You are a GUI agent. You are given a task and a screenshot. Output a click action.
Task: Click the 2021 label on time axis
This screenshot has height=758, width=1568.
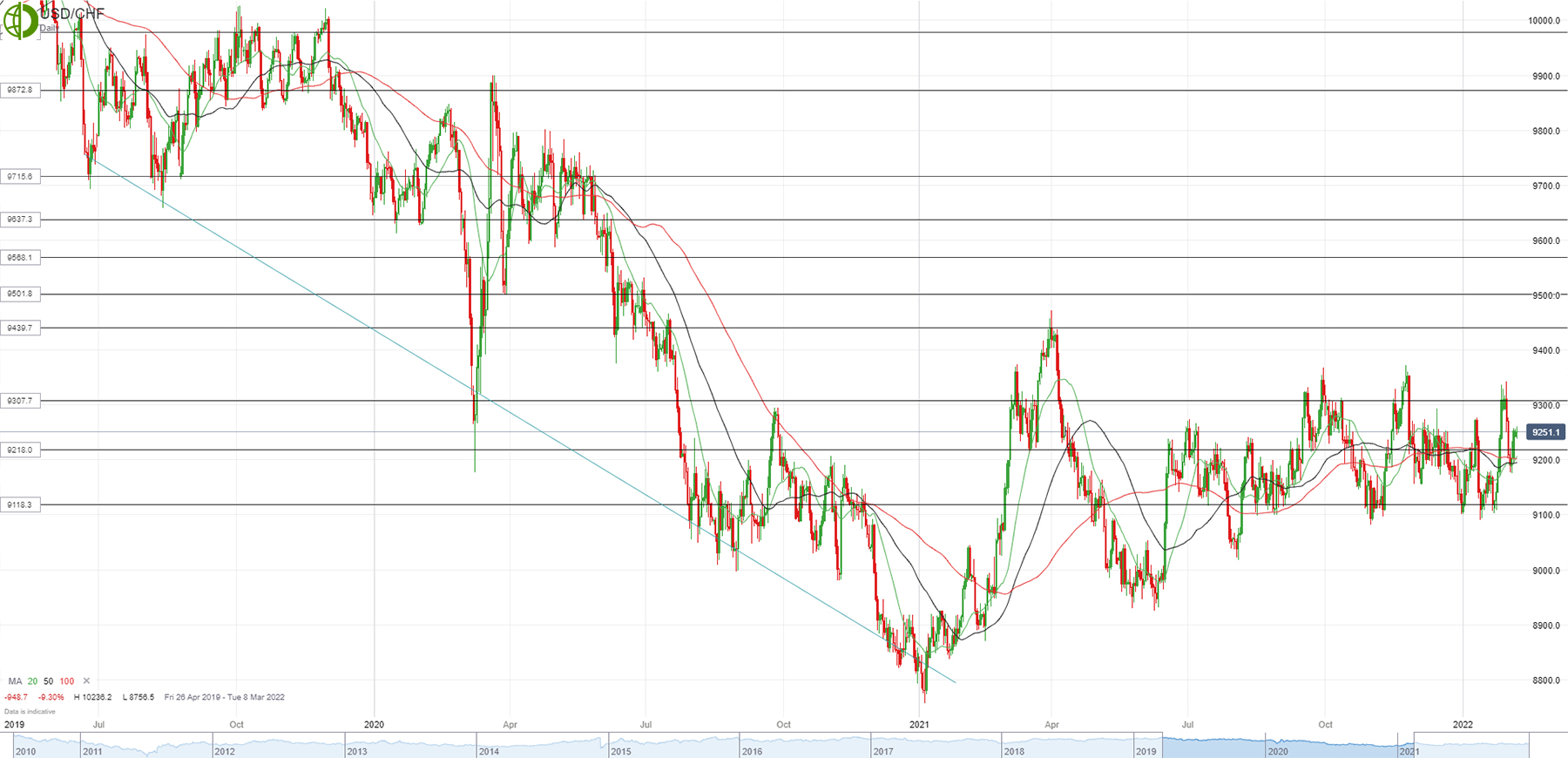(919, 725)
